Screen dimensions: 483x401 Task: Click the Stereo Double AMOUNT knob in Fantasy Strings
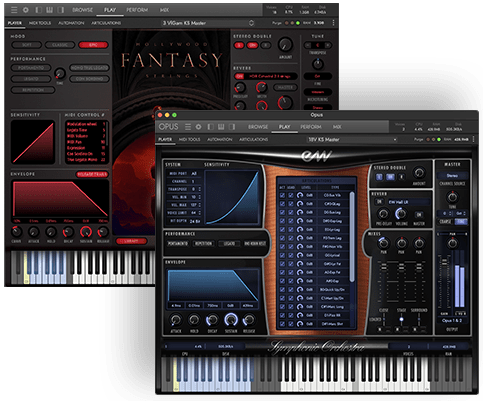click(x=285, y=44)
